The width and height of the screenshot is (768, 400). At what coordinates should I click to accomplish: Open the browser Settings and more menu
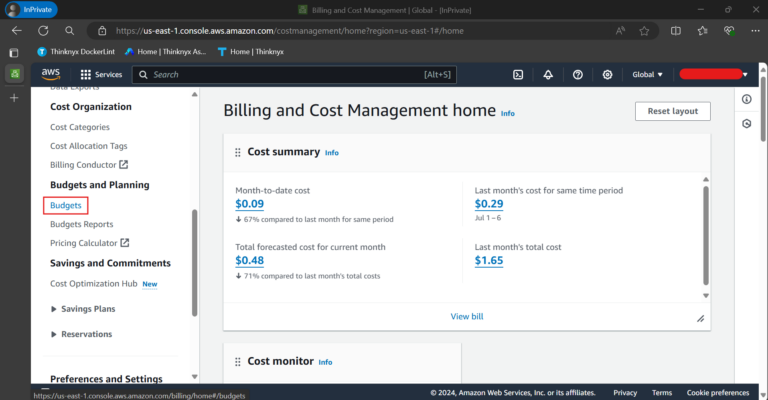click(755, 31)
